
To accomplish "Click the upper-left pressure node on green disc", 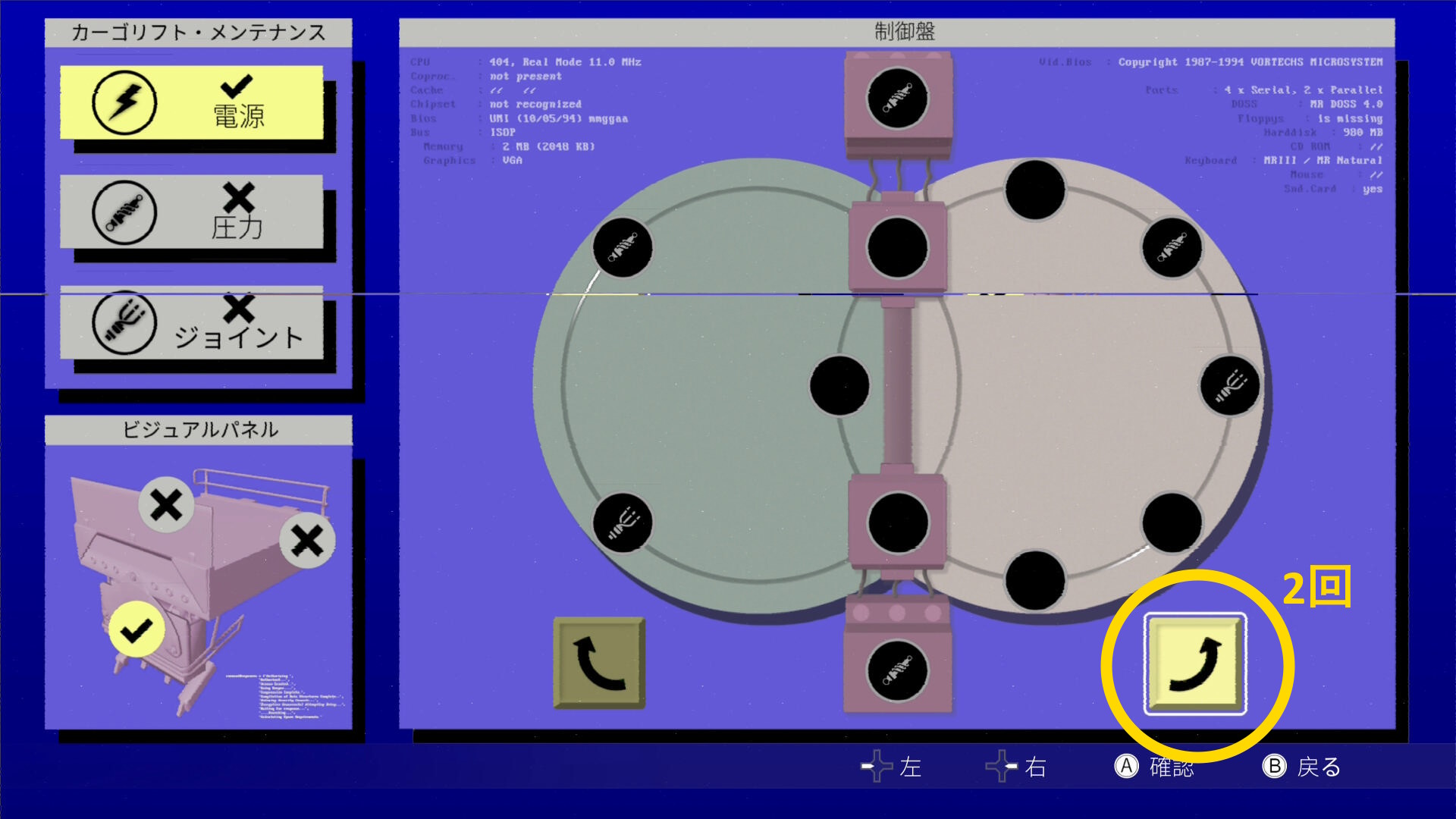I will pos(623,247).
